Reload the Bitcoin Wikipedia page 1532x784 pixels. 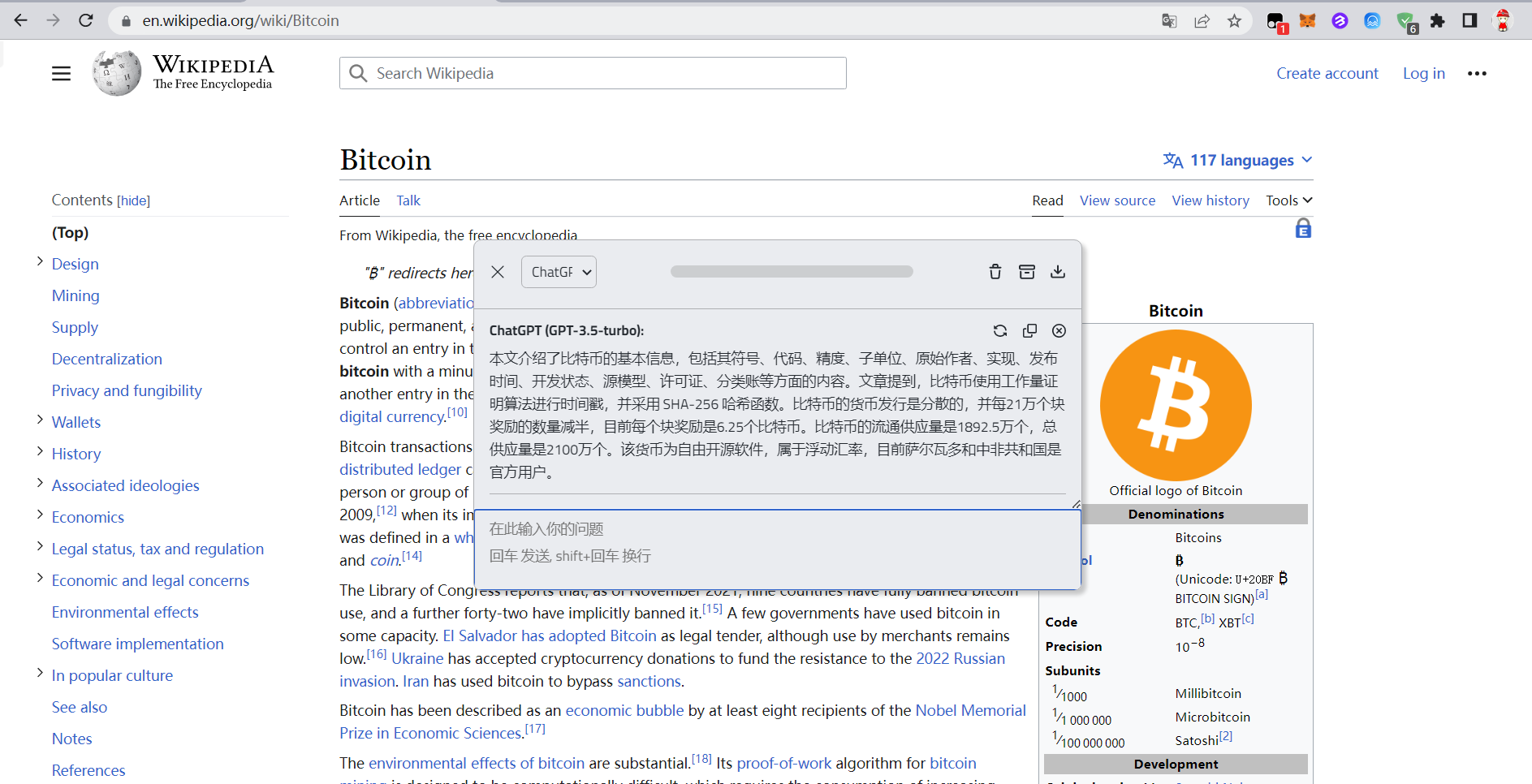(x=86, y=20)
